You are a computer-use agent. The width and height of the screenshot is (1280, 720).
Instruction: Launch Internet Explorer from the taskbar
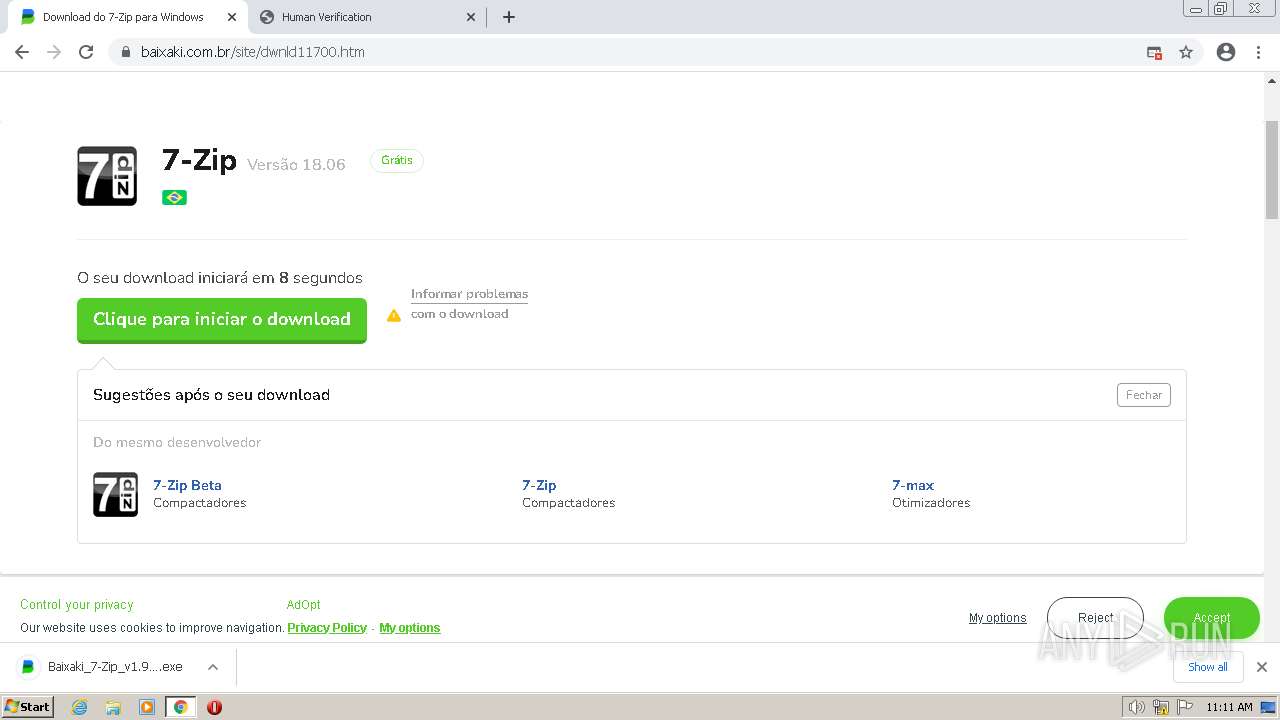click(x=80, y=707)
